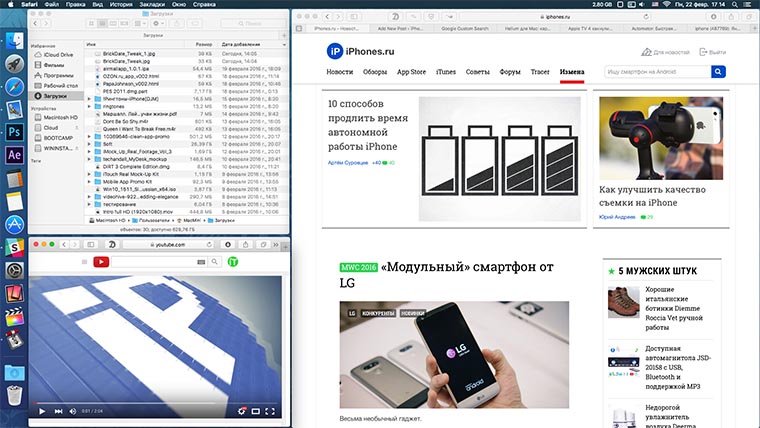The height and width of the screenshot is (428, 760).
Task: Click the YouTube video progress bar
Action: (x=155, y=402)
